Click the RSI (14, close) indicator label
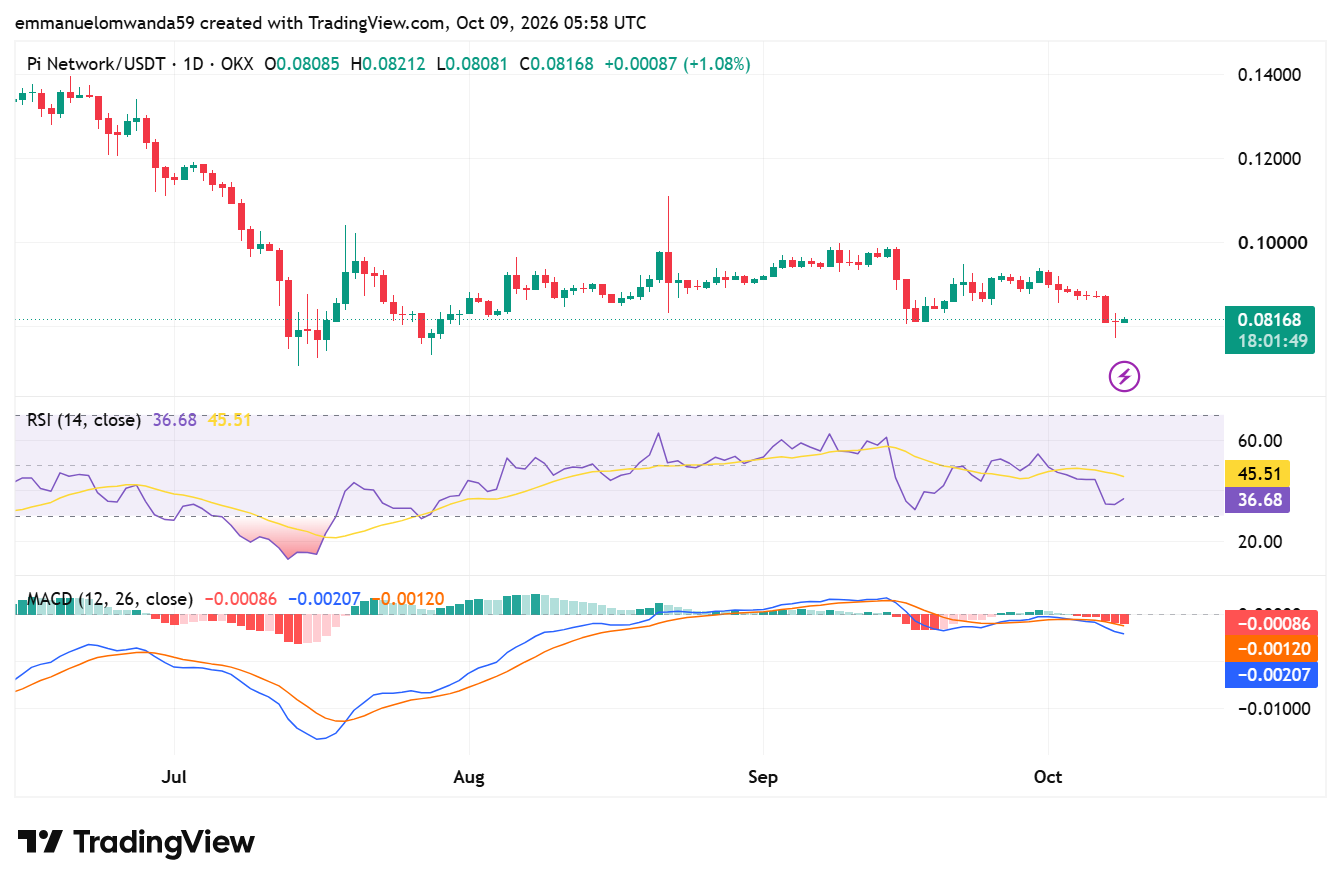The width and height of the screenshot is (1341, 887). pos(84,420)
